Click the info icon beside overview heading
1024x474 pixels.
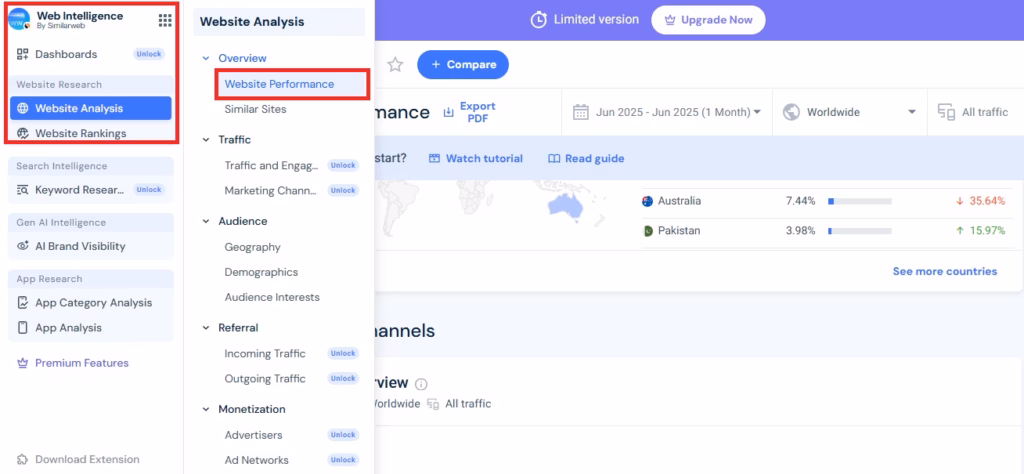click(421, 384)
